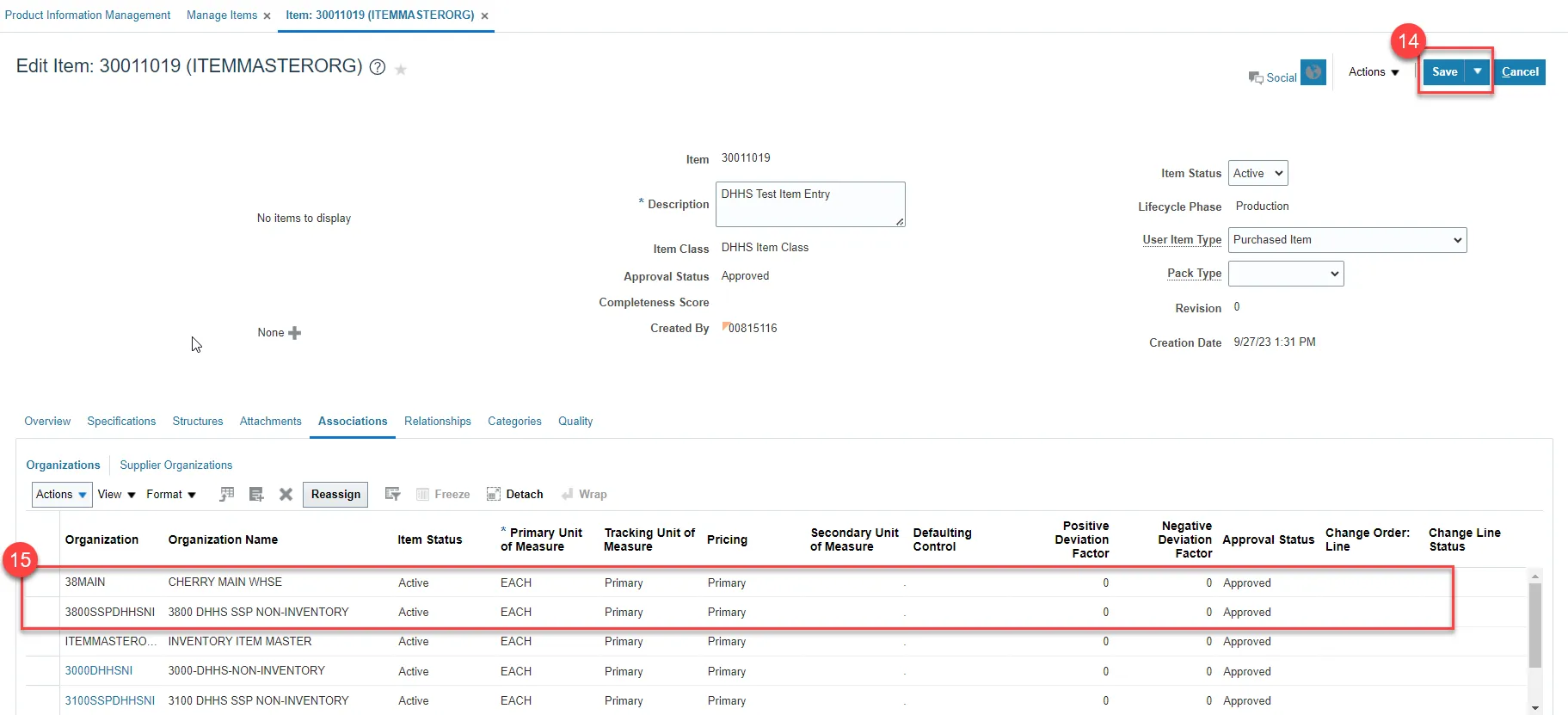Click the Query By Example filter icon
The height and width of the screenshot is (715, 1568).
[x=392, y=495]
